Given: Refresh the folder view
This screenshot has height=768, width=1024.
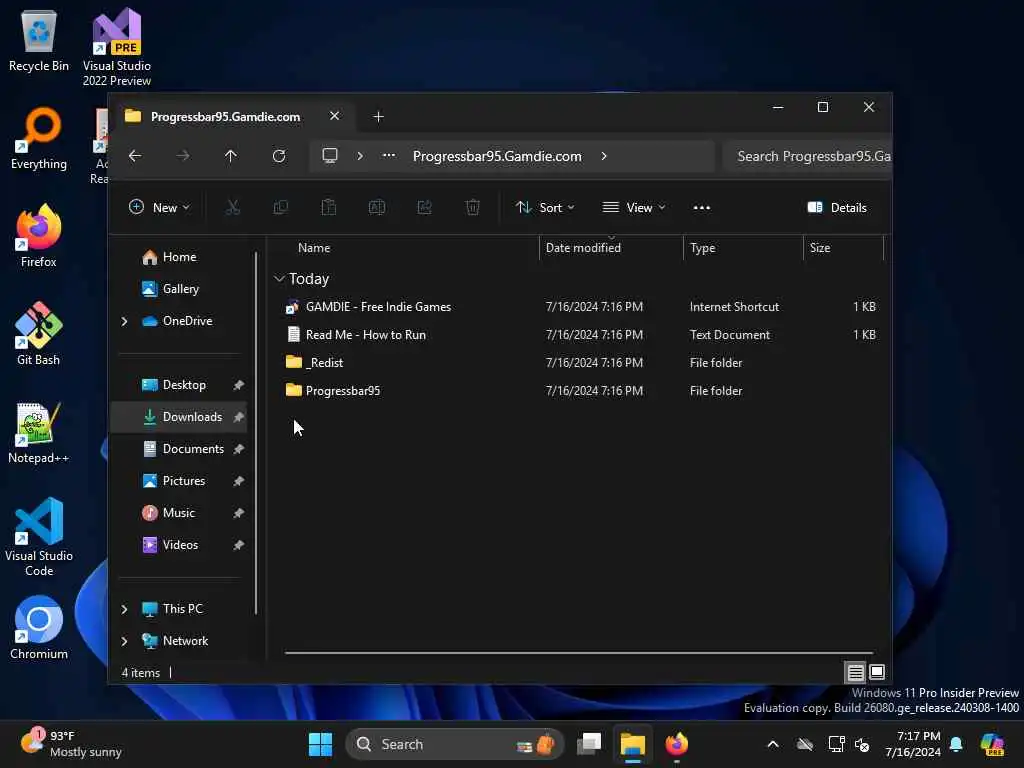Looking at the screenshot, I should point(279,156).
